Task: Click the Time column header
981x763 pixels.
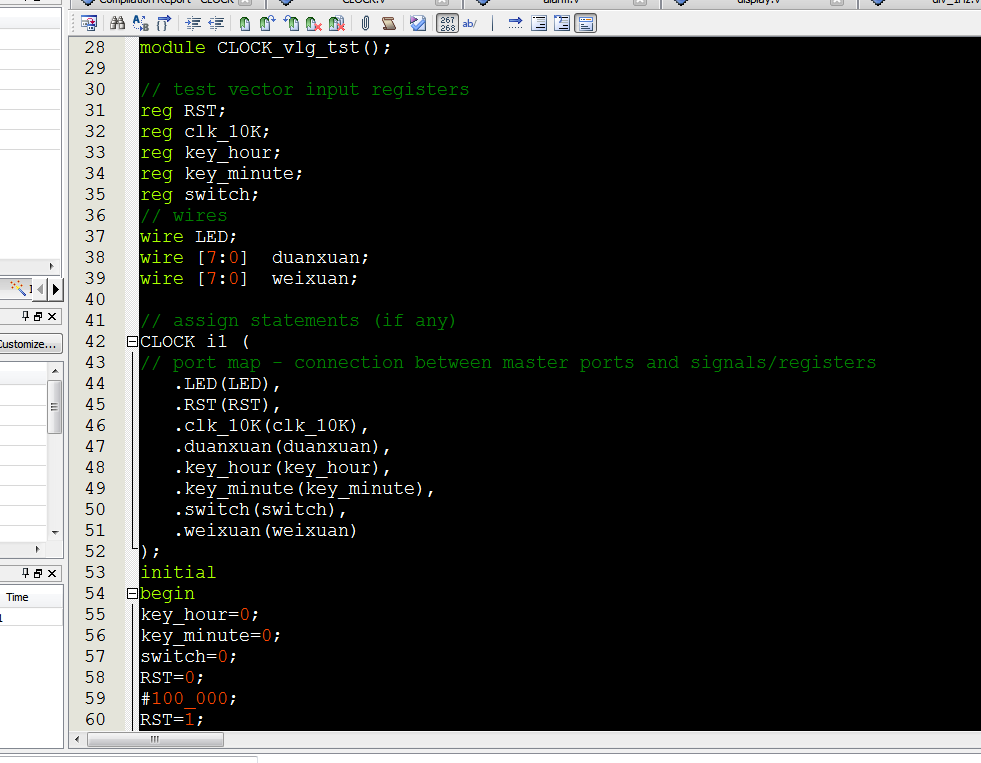Action: pos(31,597)
